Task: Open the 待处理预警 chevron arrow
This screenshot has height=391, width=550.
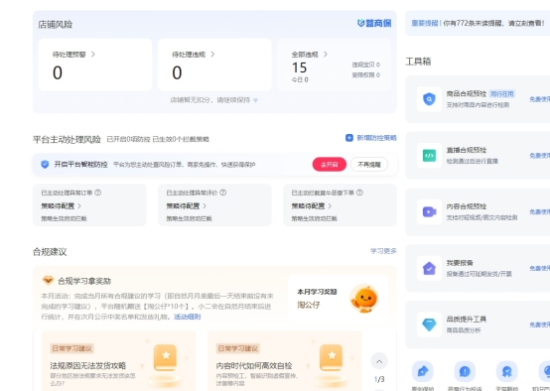Action: [93, 54]
